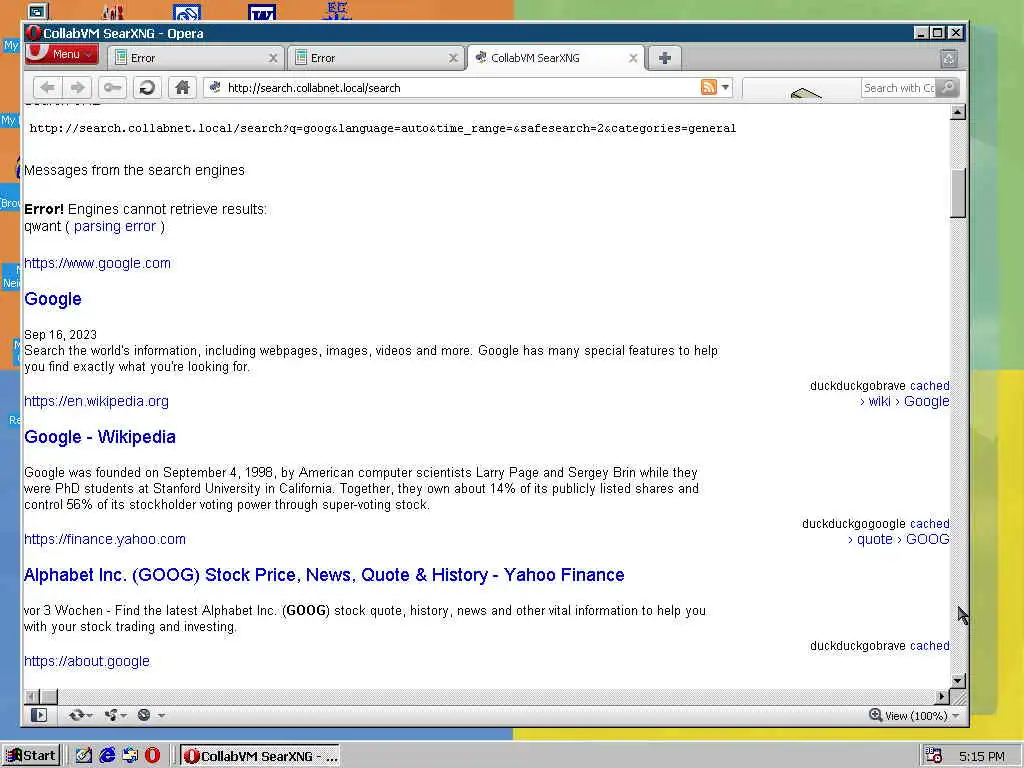Click the Messages from the search engines heading
This screenshot has width=1024, height=768.
tap(135, 170)
